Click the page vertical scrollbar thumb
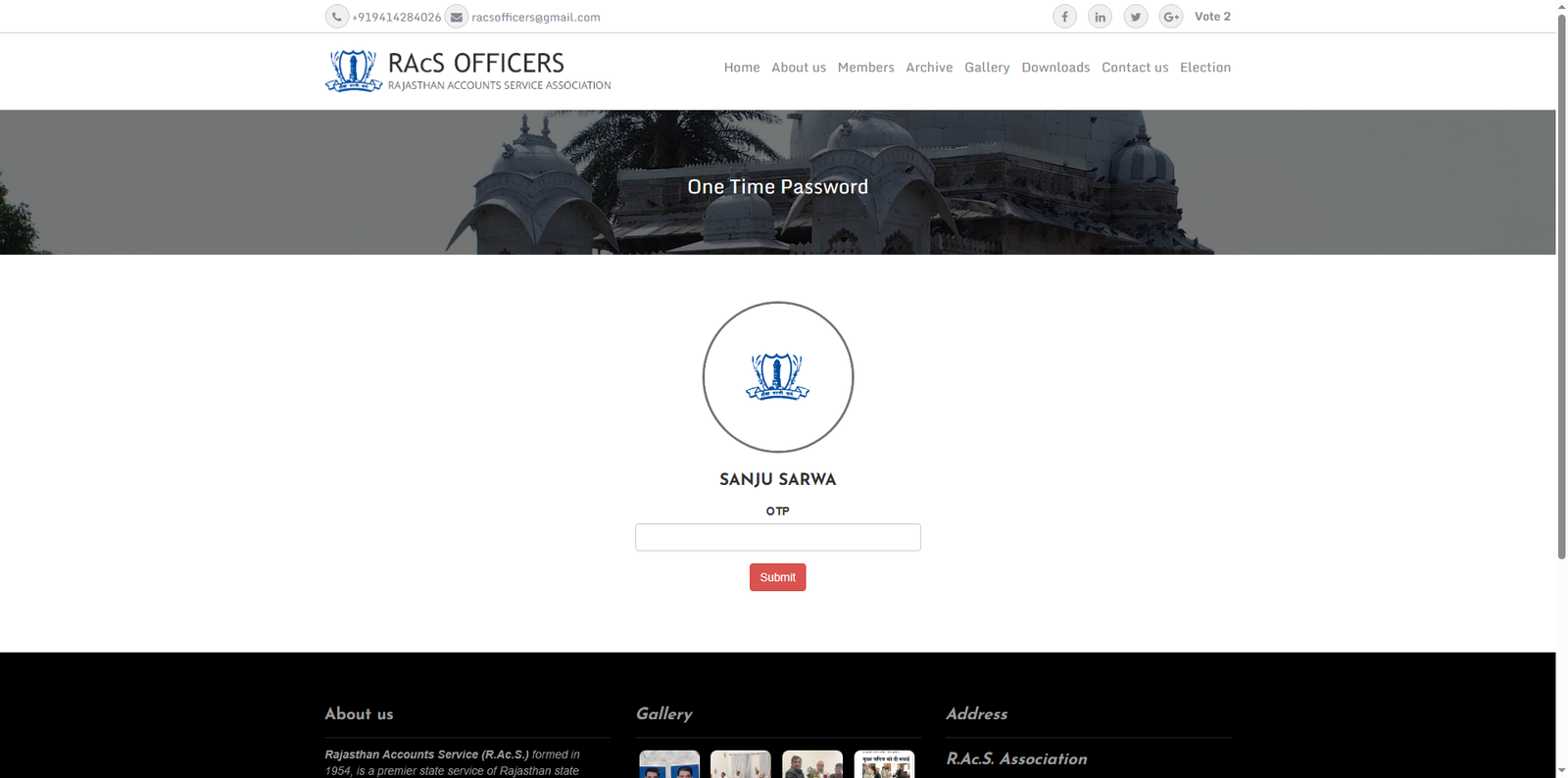1568x778 pixels. tap(1562, 286)
